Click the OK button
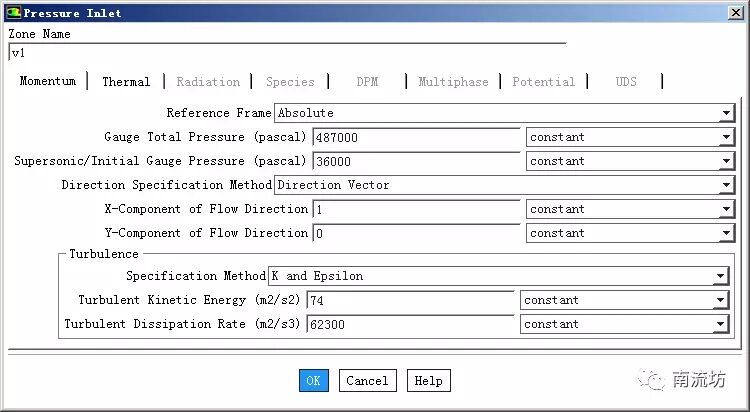Viewport: 750px width, 412px height. tap(313, 380)
